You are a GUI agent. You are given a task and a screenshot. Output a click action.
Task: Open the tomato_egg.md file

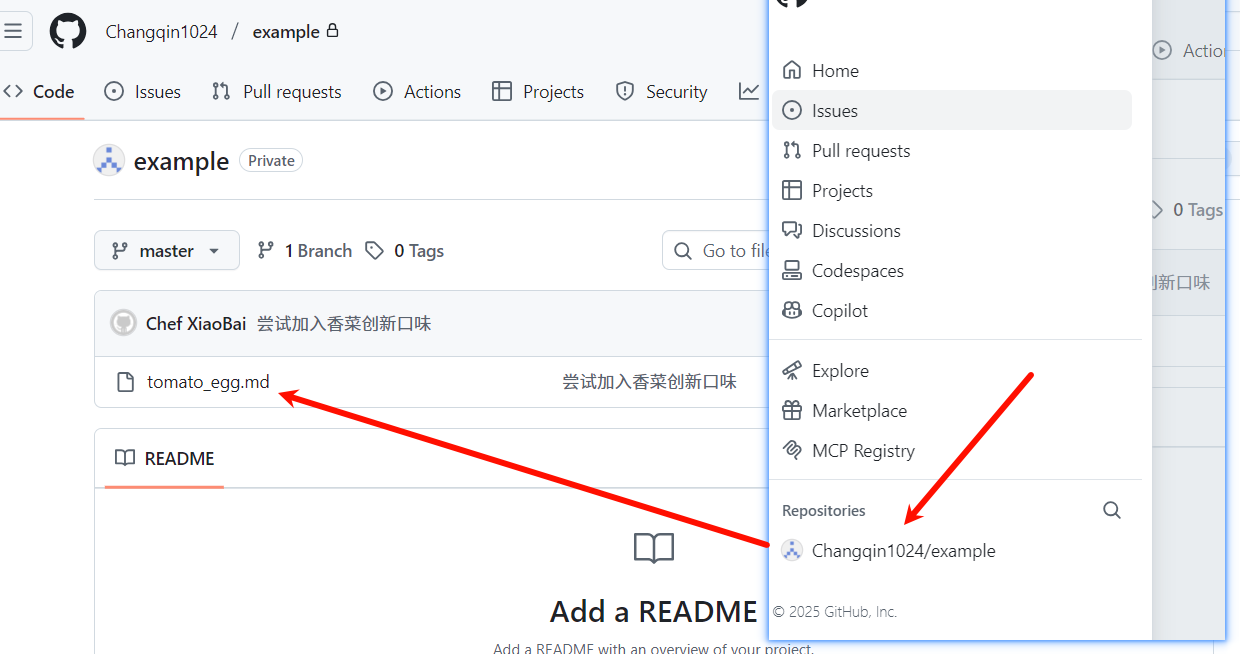[x=208, y=382]
